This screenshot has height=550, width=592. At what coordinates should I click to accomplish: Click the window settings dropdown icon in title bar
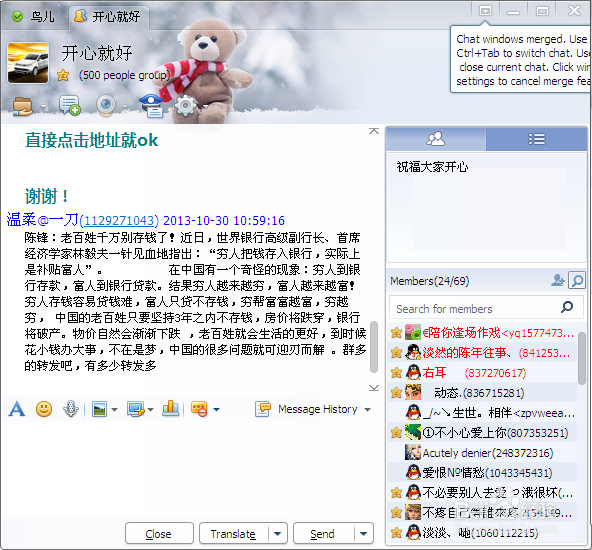click(486, 11)
